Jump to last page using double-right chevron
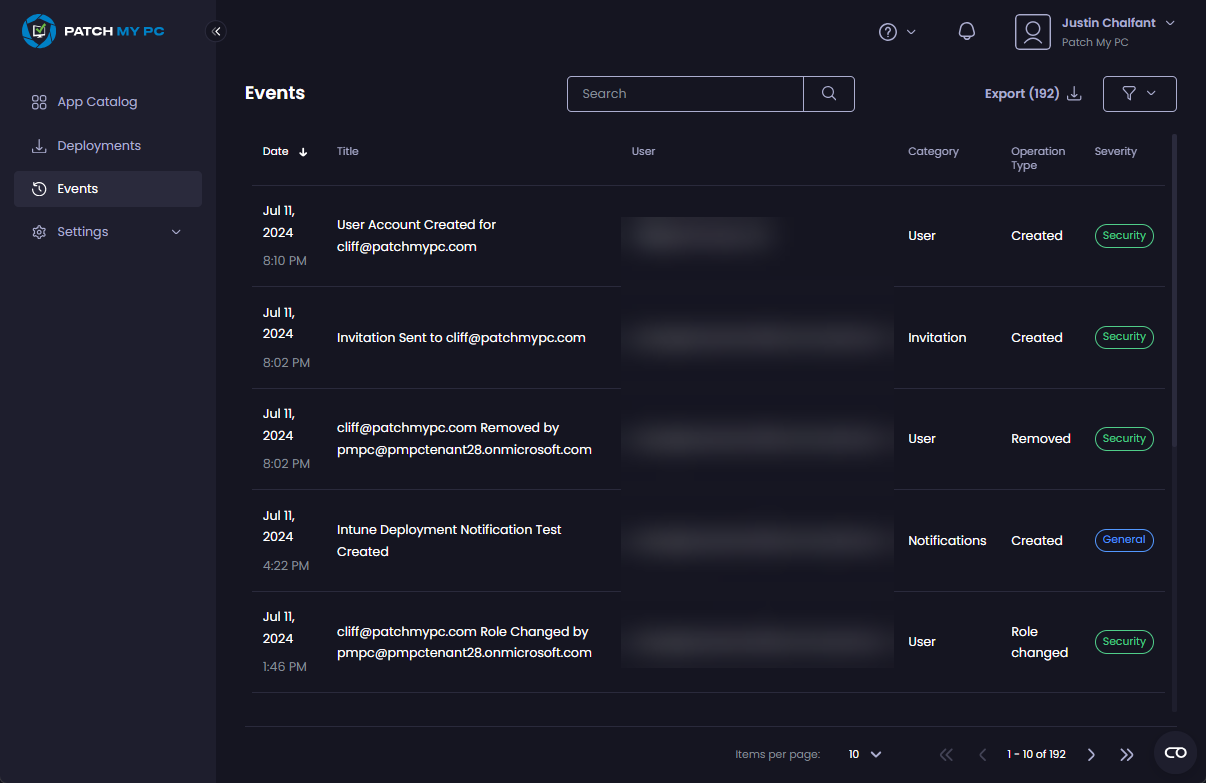This screenshot has height=783, width=1206. tap(1127, 754)
